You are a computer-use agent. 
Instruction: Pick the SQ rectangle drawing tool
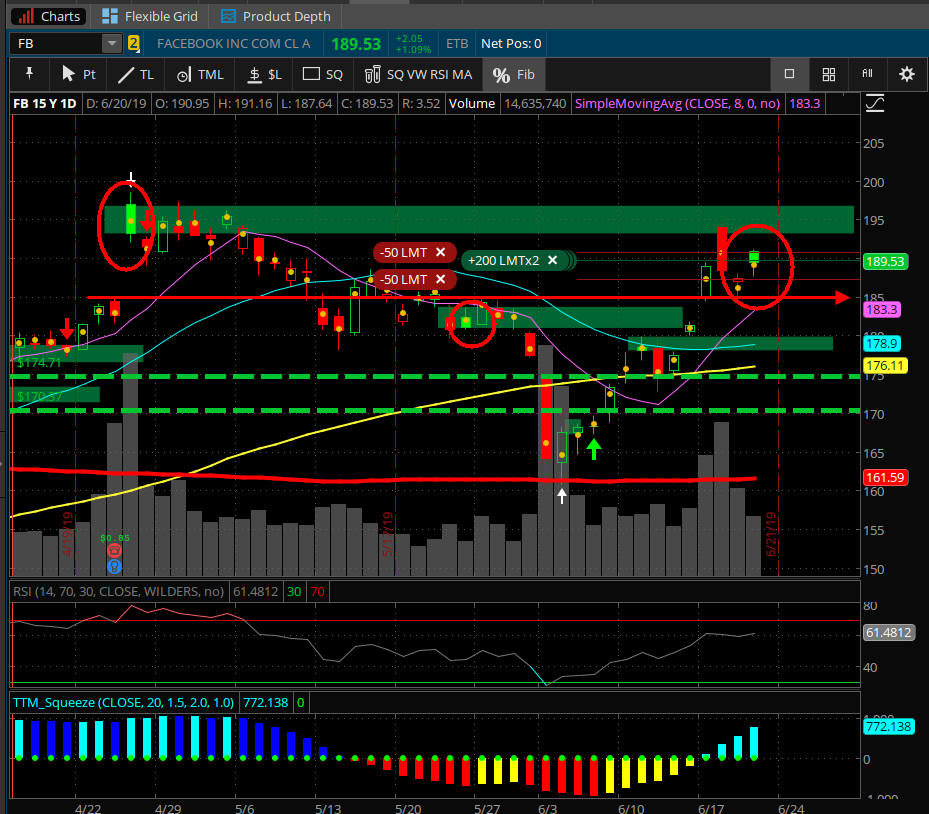pyautogui.click(x=322, y=74)
